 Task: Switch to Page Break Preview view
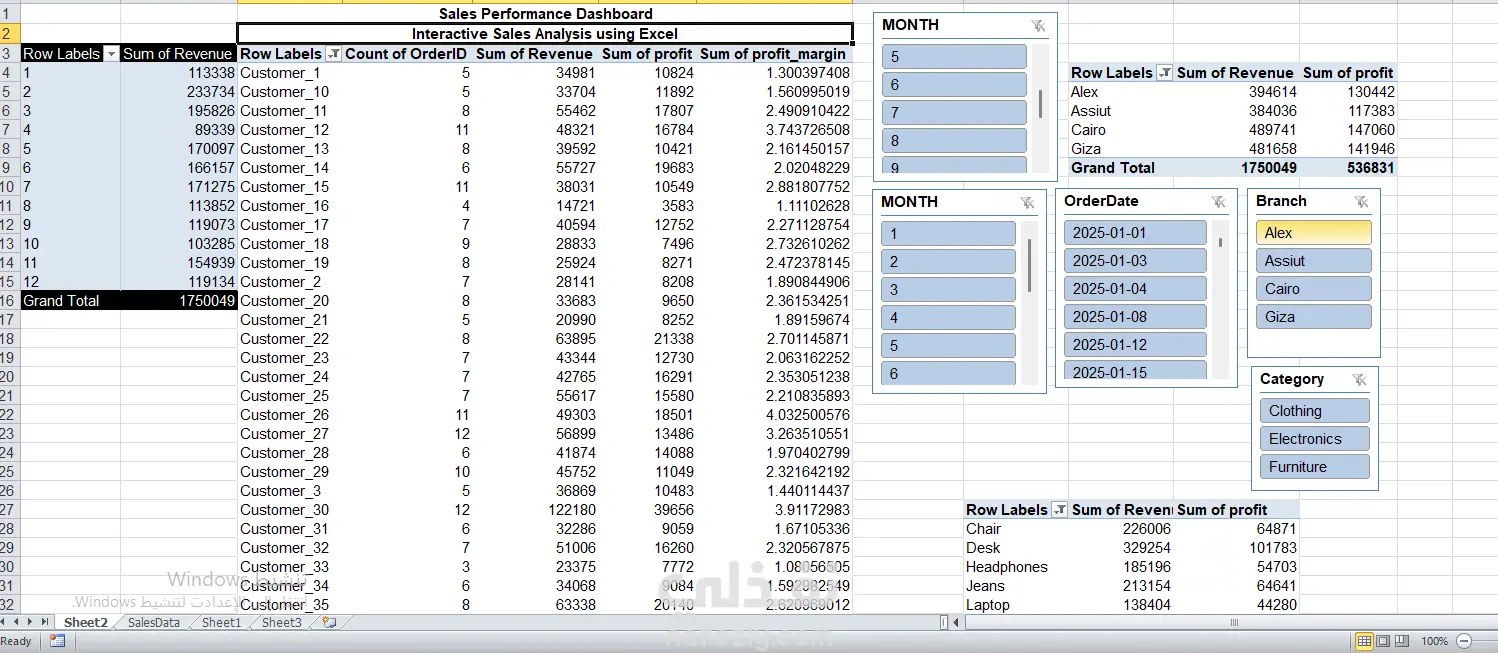point(1401,641)
